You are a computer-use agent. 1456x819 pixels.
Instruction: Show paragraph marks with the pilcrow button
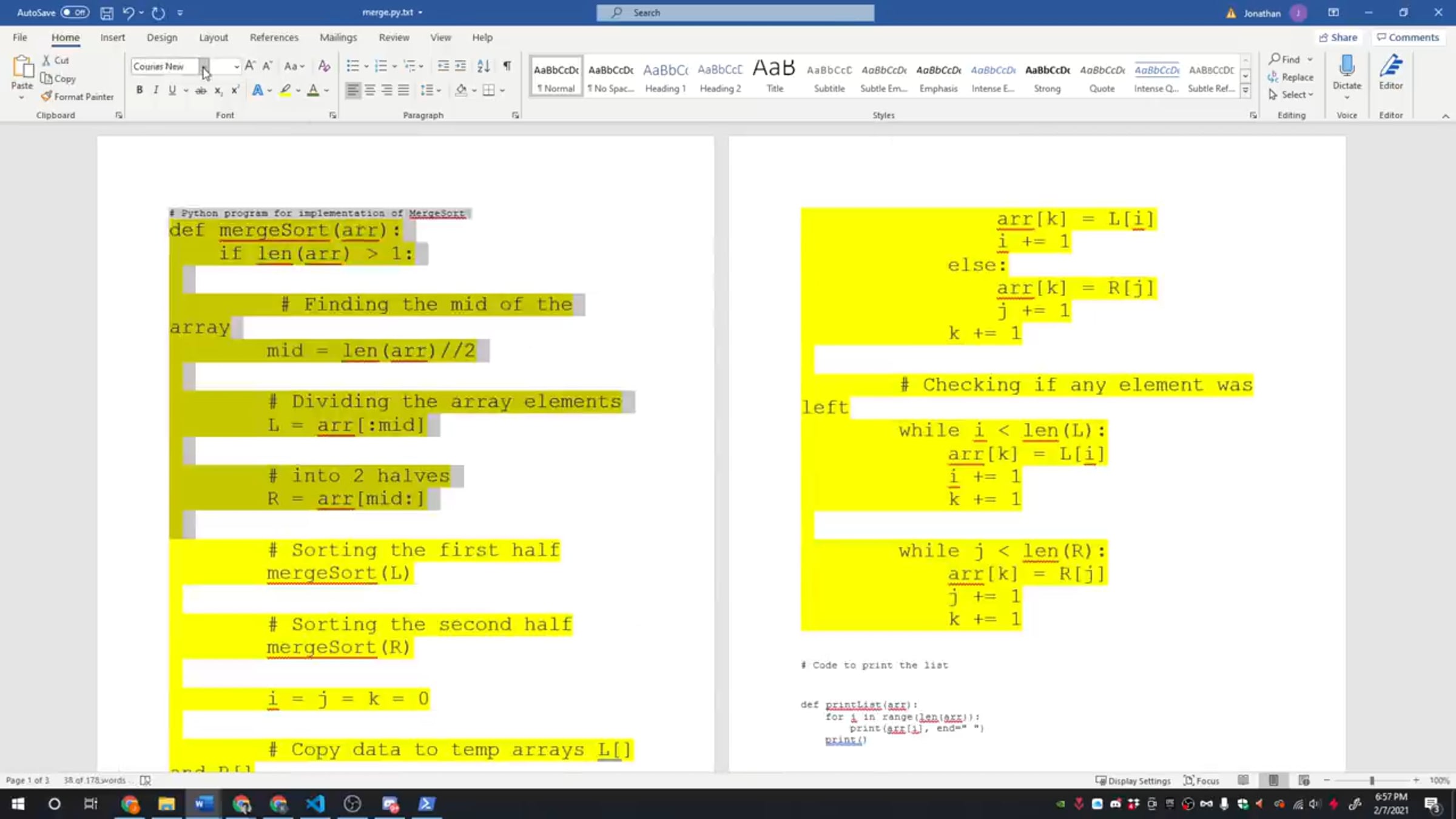[x=507, y=66]
